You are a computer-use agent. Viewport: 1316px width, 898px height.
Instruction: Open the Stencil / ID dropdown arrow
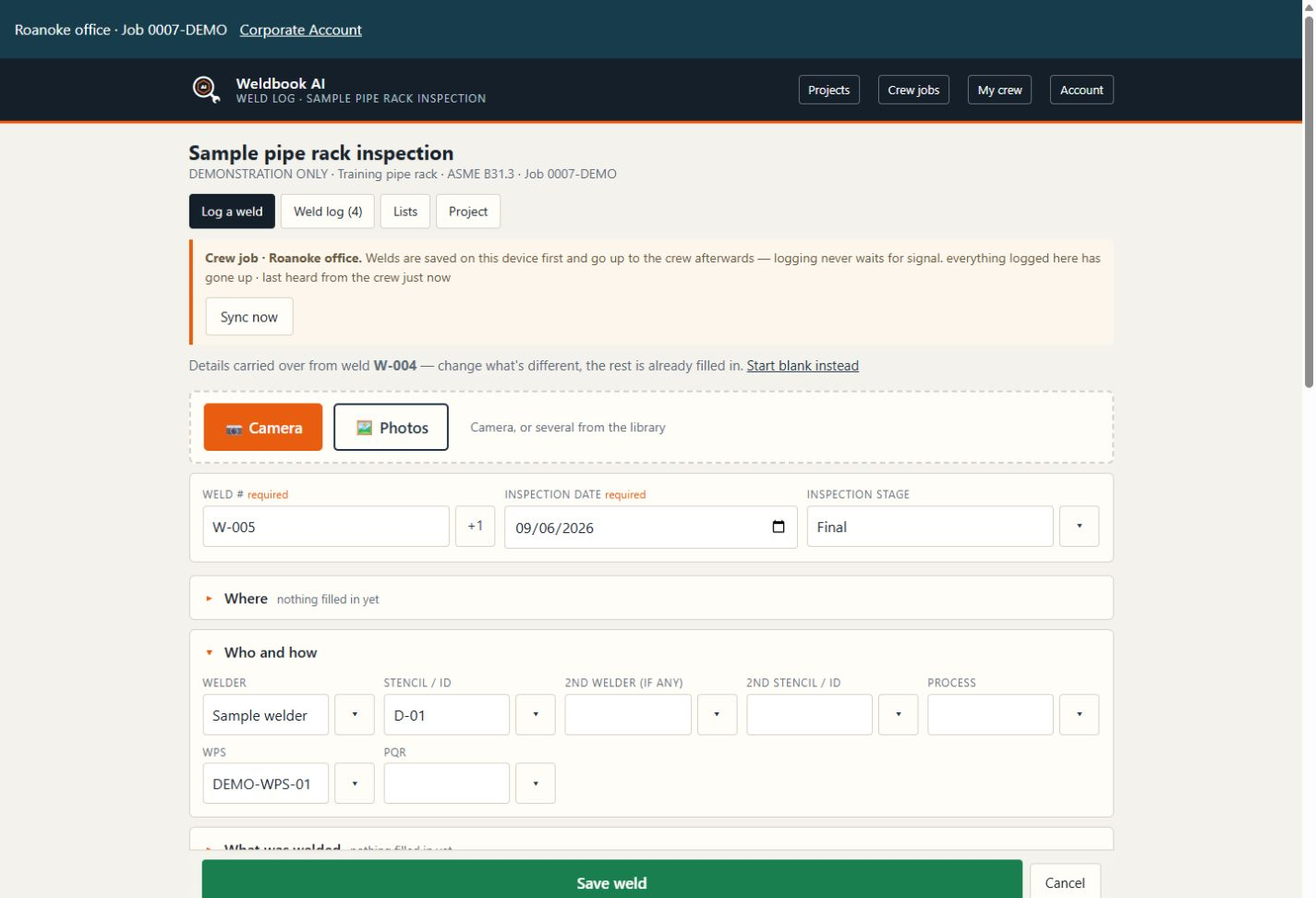536,714
